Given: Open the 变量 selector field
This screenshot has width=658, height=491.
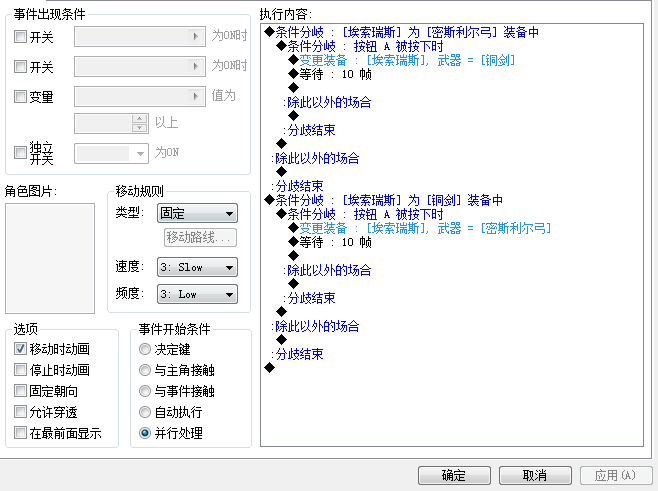Looking at the screenshot, I should (140, 97).
